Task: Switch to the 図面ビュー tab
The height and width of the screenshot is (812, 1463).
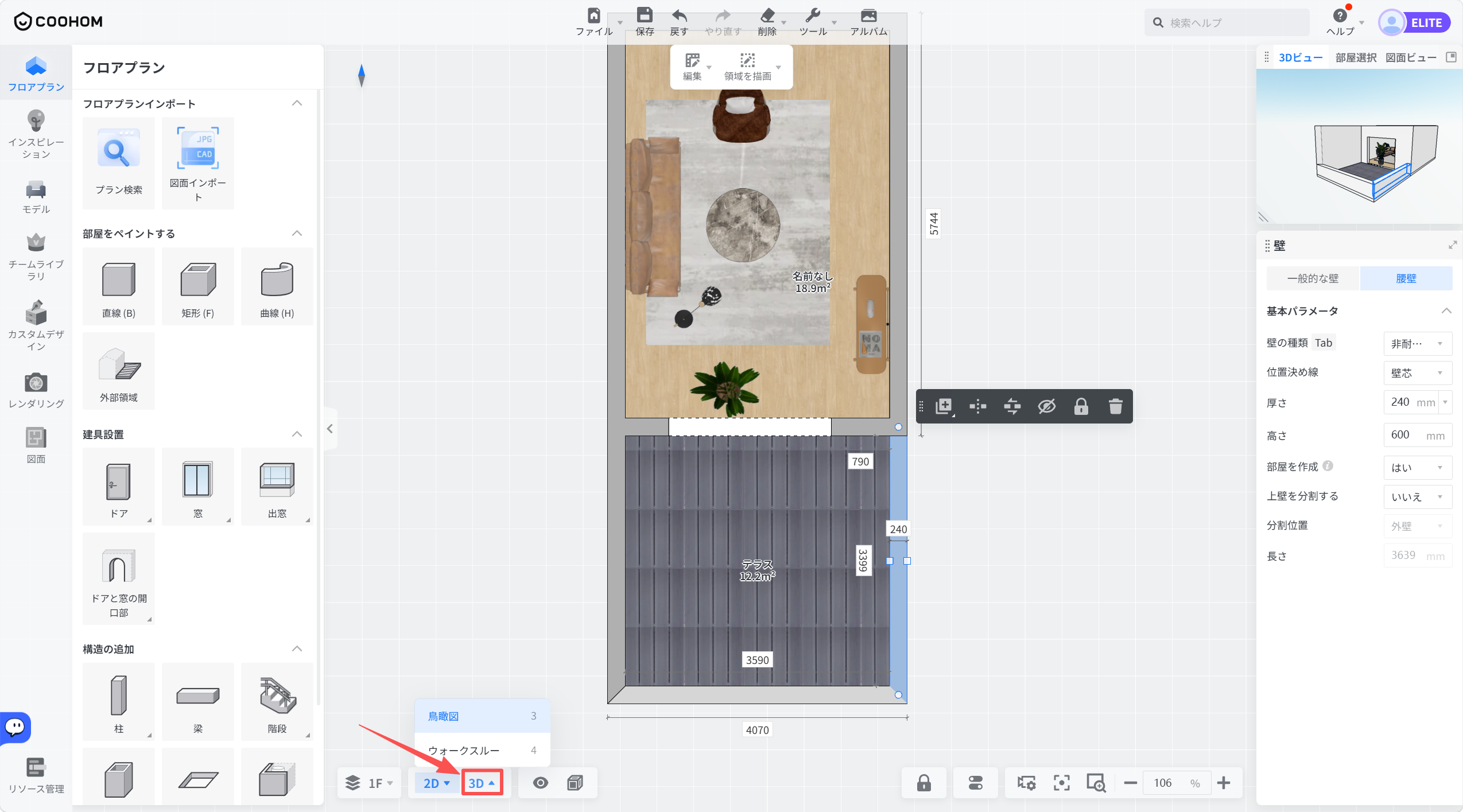Action: tap(1411, 57)
